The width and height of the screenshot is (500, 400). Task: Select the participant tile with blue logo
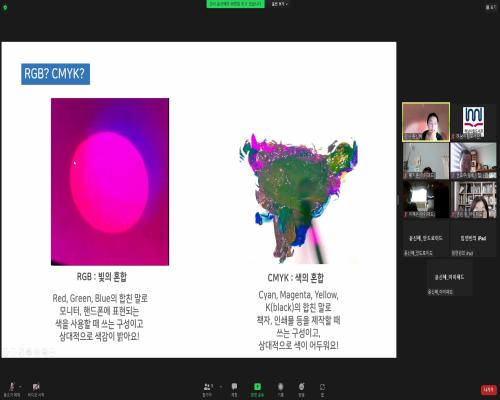pyautogui.click(x=473, y=122)
